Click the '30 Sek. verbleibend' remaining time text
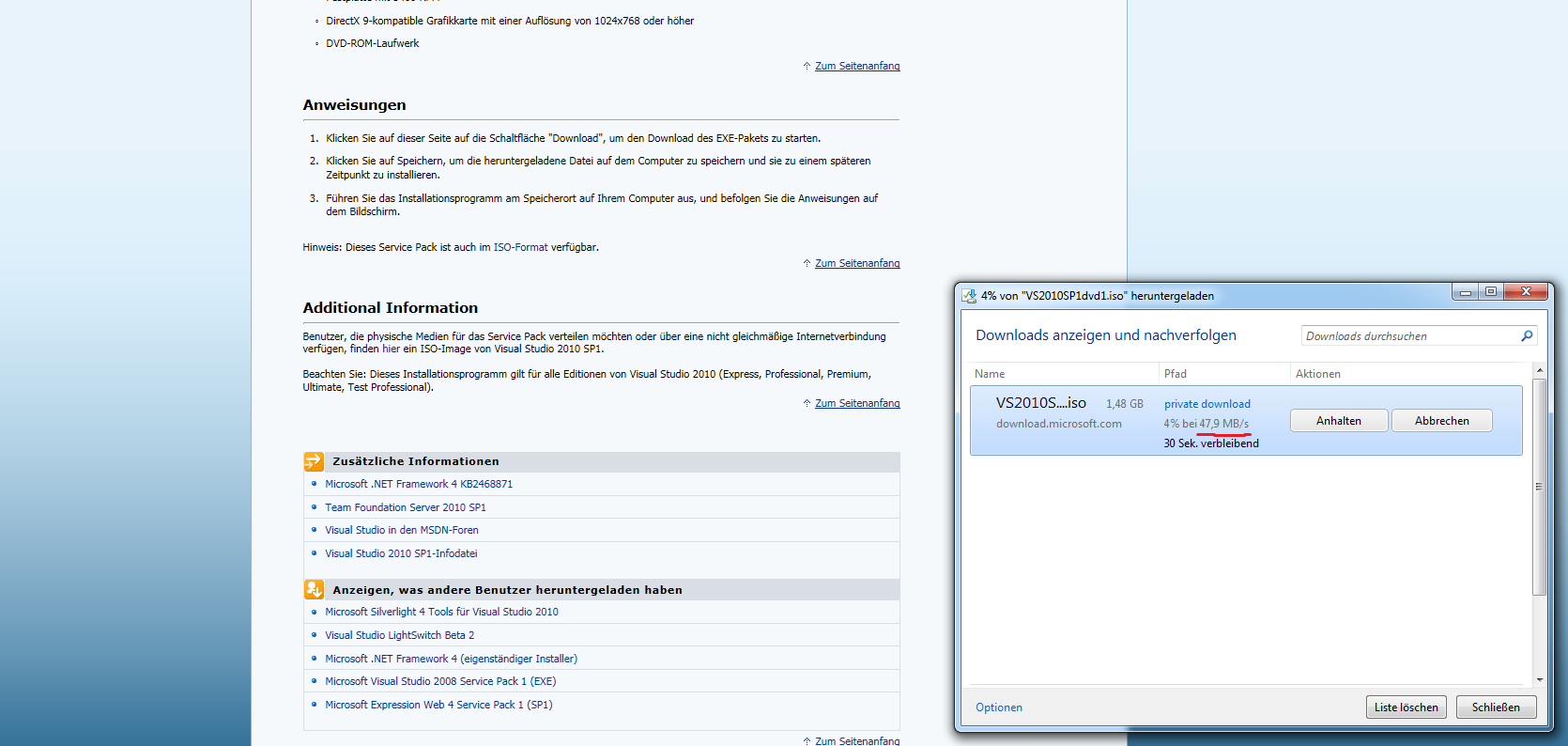1568x746 pixels. pos(1211,443)
